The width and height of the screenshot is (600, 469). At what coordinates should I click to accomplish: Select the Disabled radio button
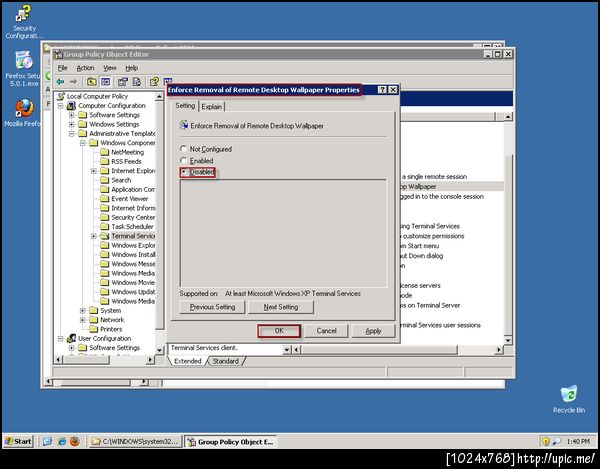pyautogui.click(x=184, y=172)
